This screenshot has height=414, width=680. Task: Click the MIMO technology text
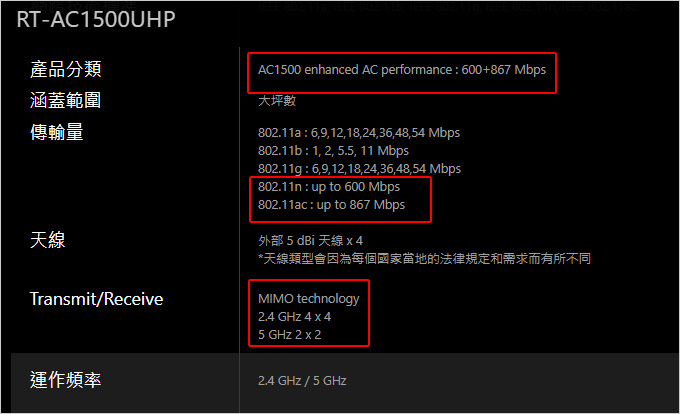tap(308, 299)
